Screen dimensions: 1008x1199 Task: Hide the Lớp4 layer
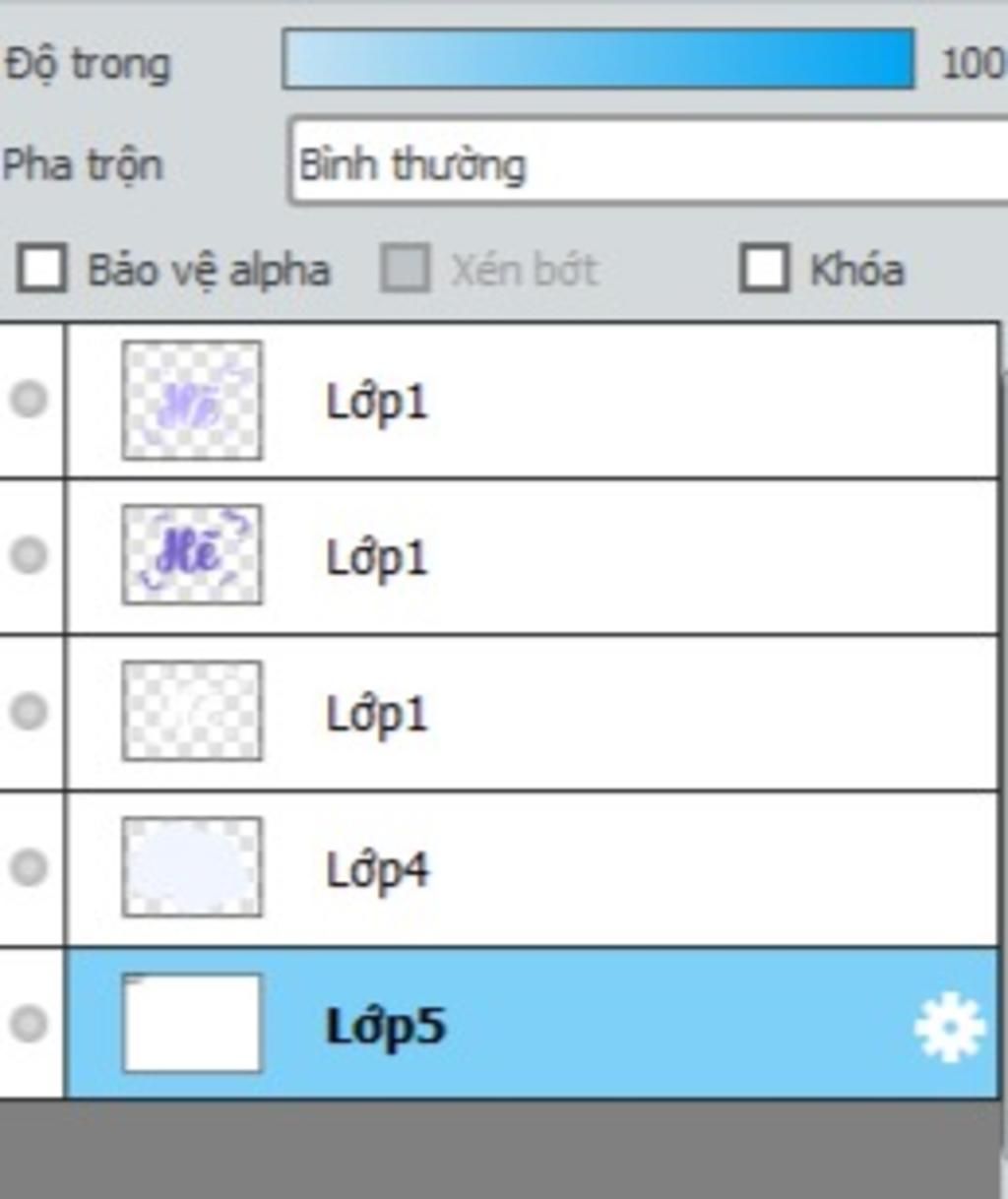click(x=29, y=867)
